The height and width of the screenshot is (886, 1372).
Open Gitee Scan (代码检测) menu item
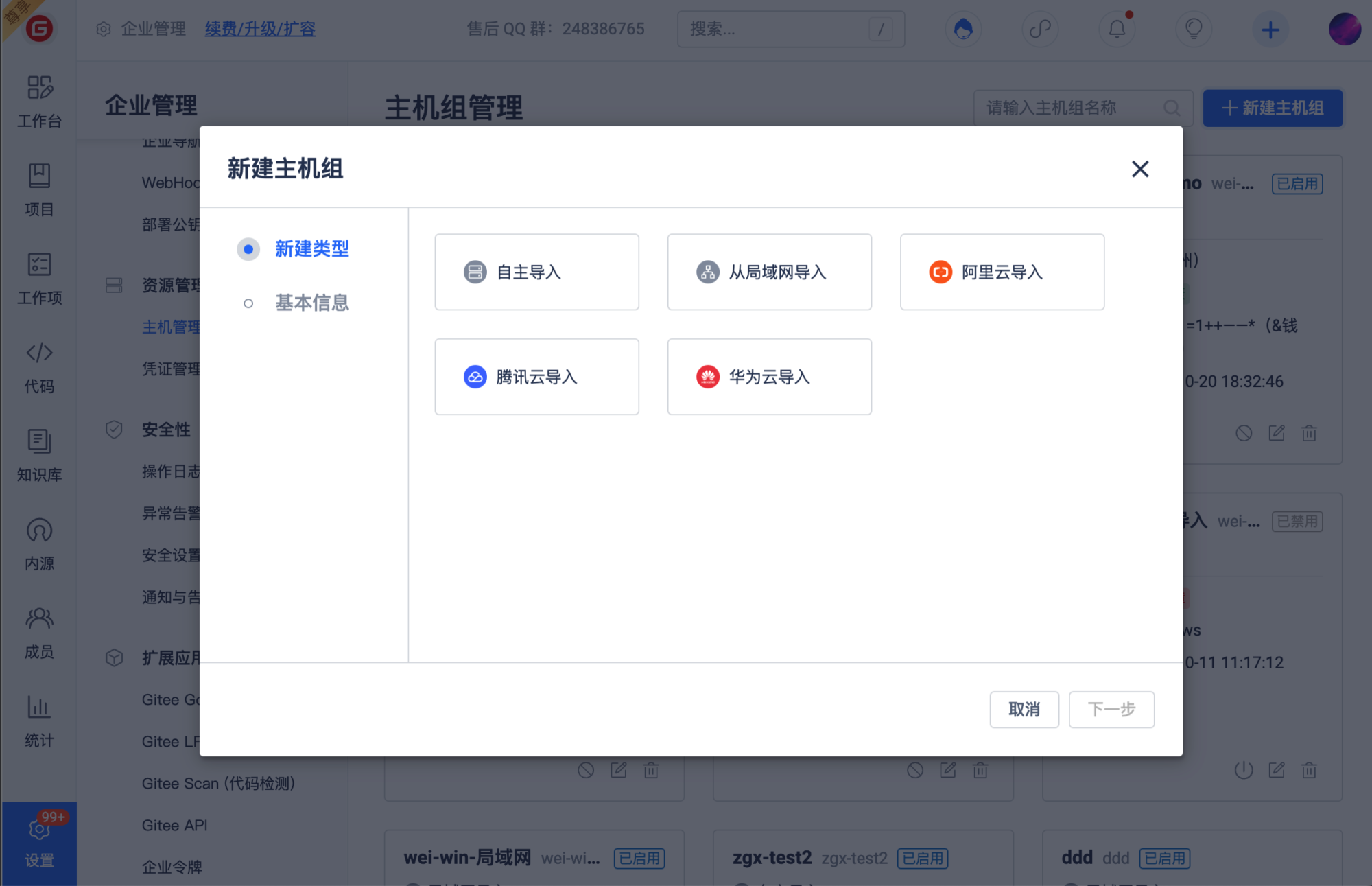[218, 783]
